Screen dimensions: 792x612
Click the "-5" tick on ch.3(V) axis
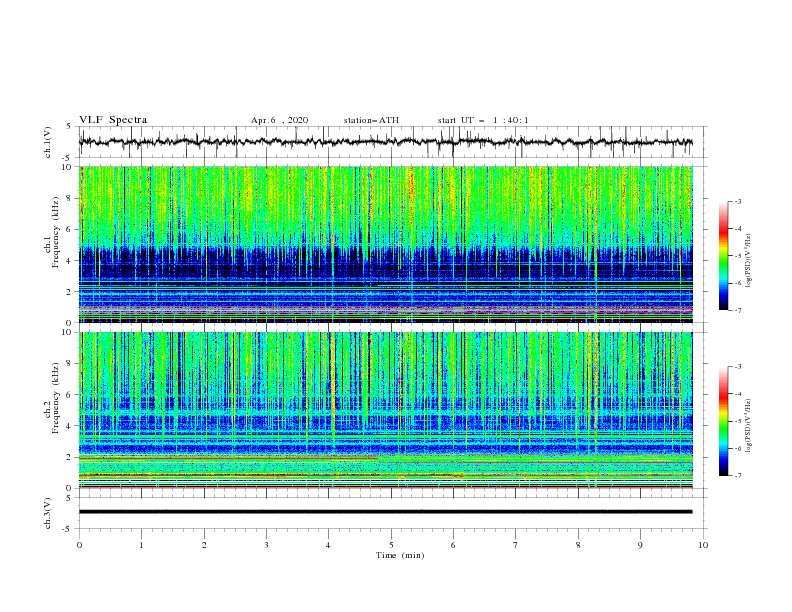pyautogui.click(x=68, y=529)
